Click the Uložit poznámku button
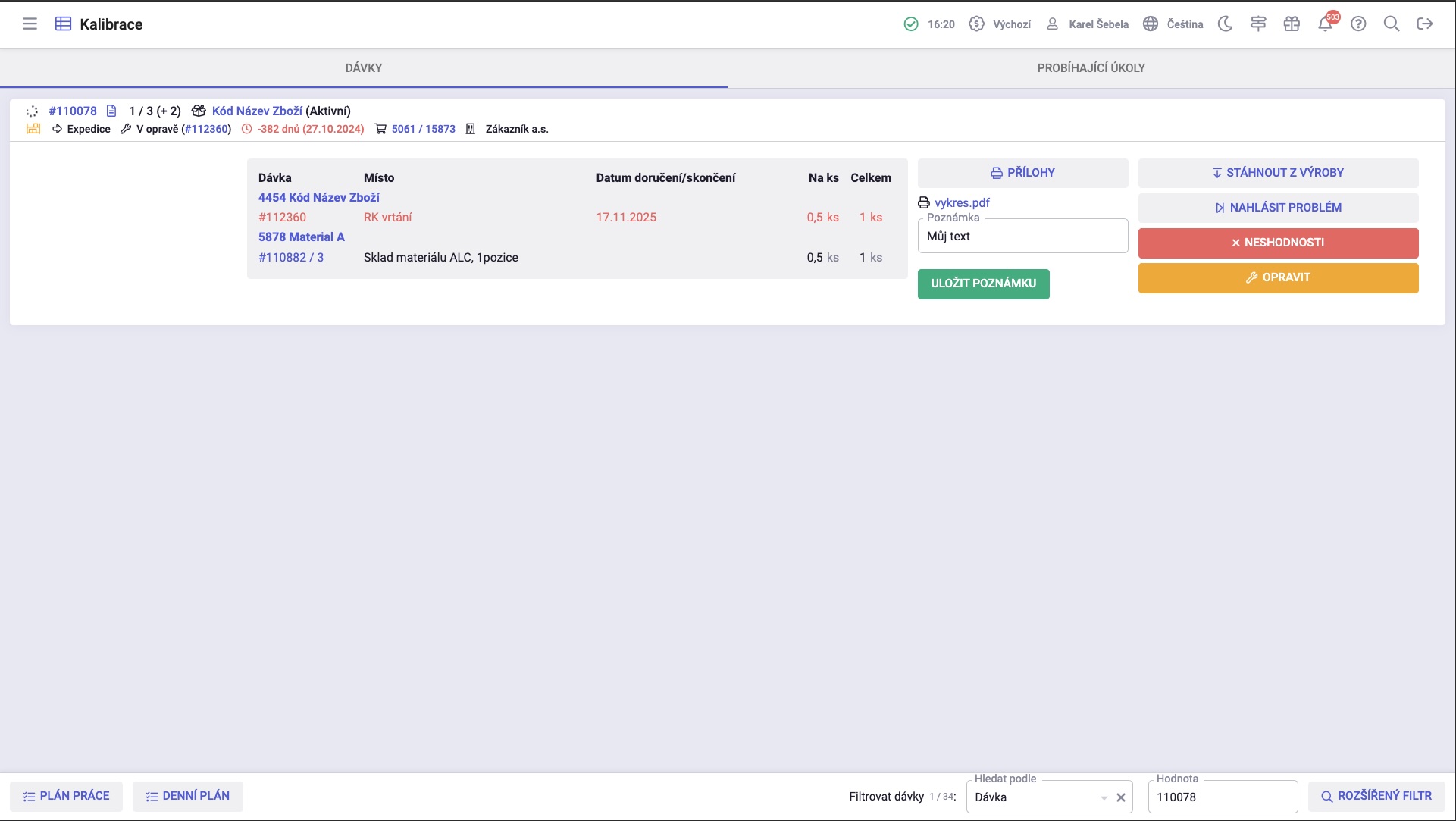Screen dimensions: 1456x821 point(983,284)
